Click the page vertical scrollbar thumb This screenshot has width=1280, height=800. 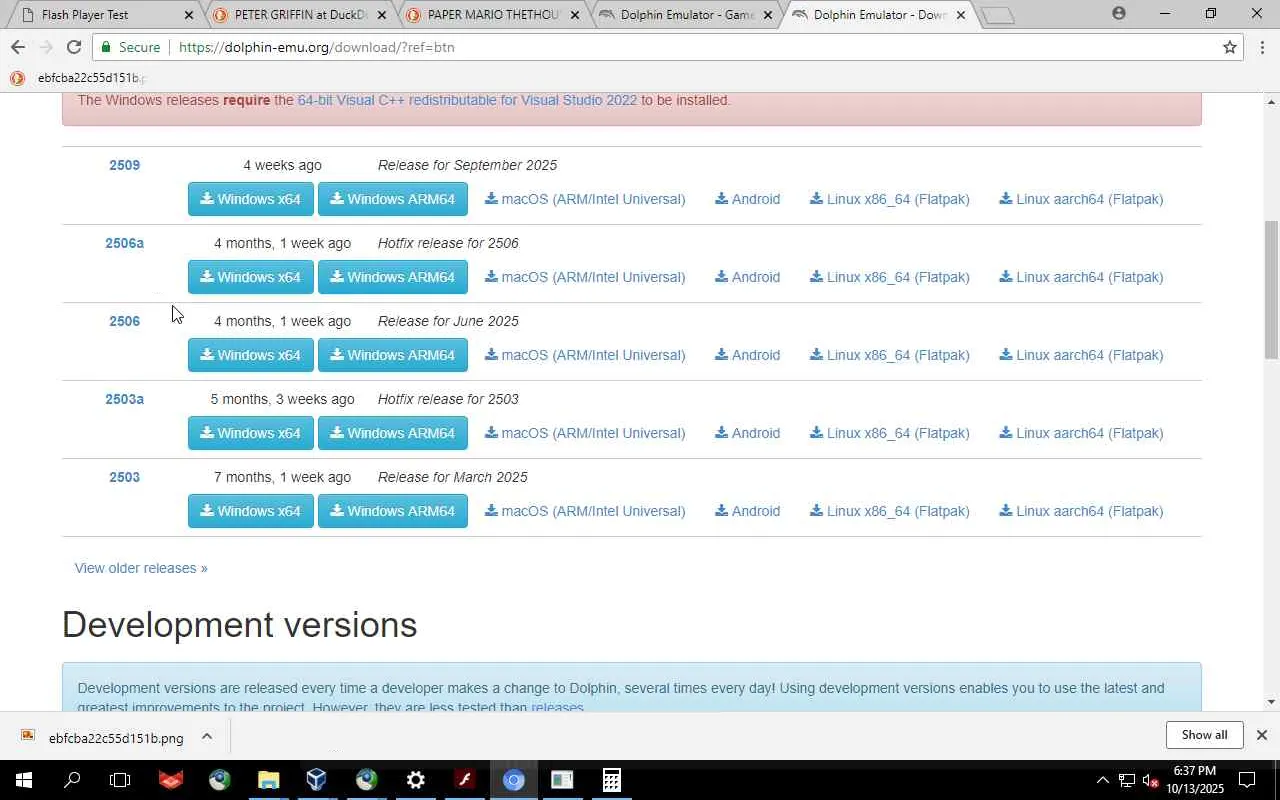(1271, 290)
